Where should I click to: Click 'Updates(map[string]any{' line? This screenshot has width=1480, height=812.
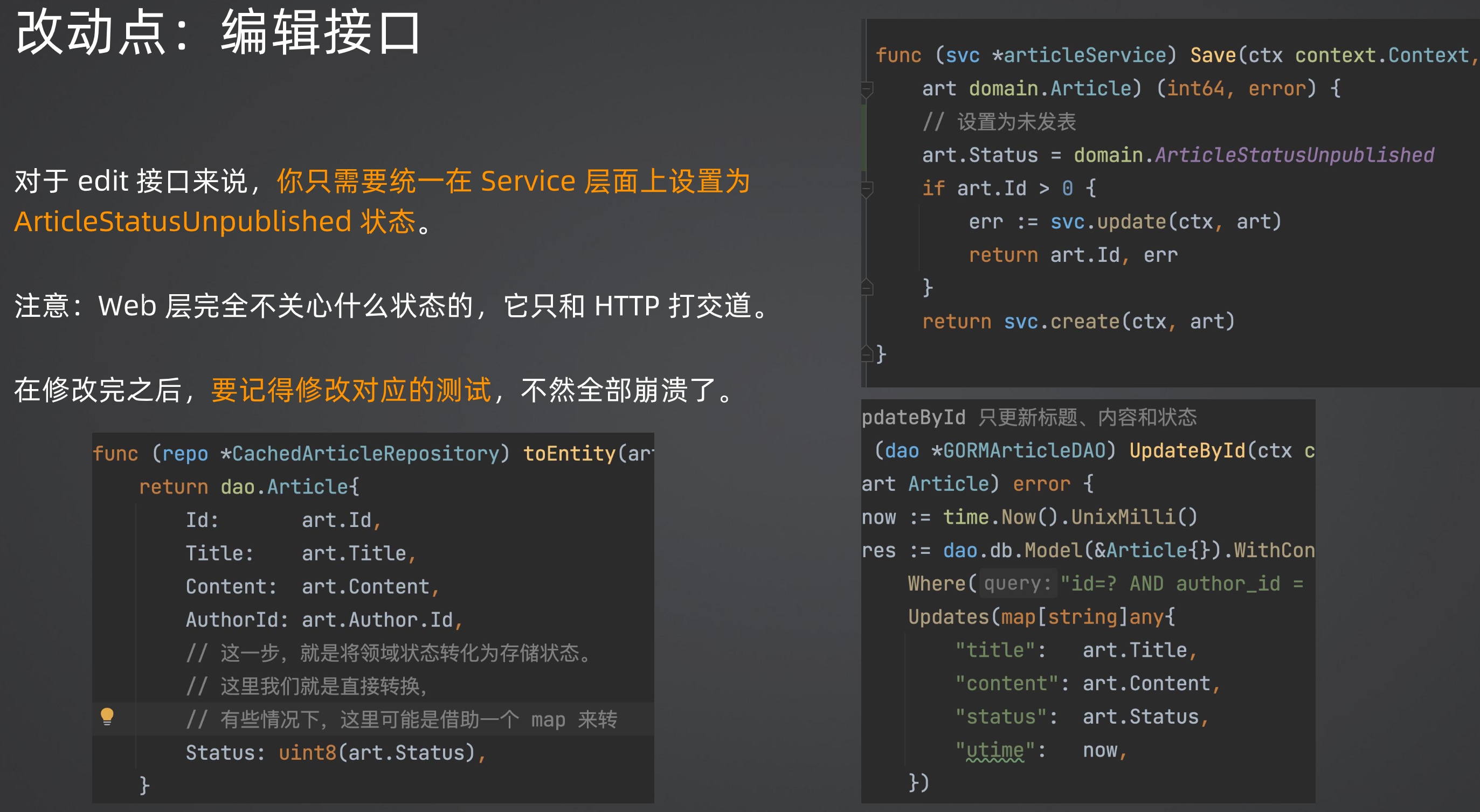[x=1041, y=619]
